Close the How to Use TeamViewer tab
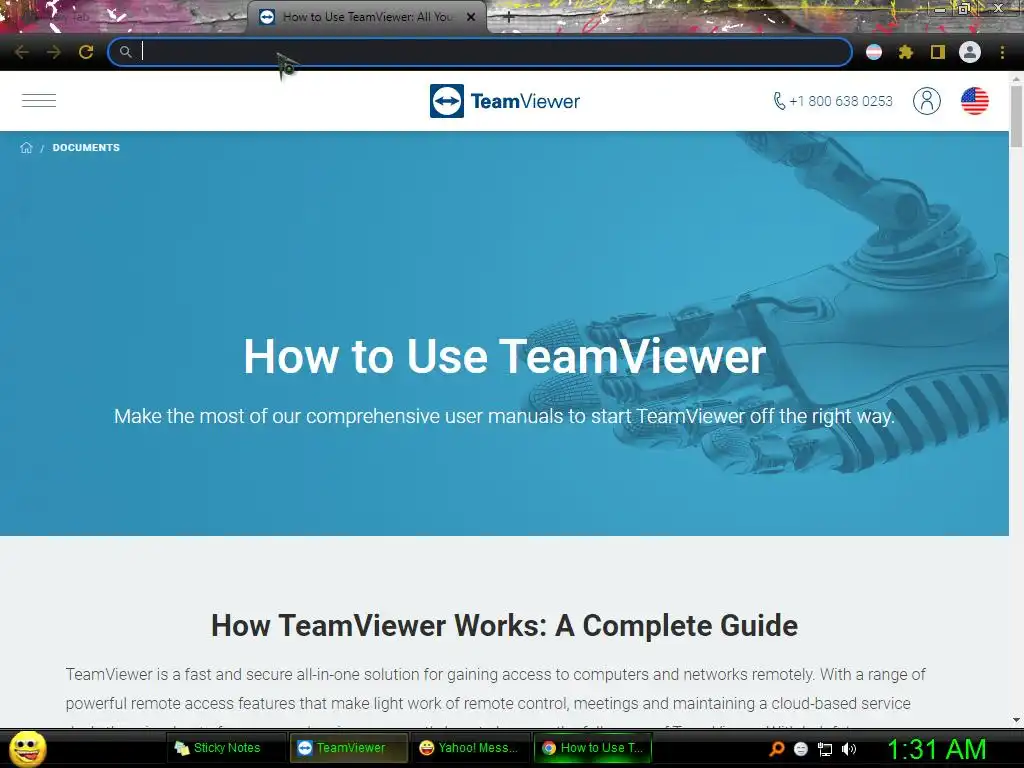1024x768 pixels. (471, 17)
